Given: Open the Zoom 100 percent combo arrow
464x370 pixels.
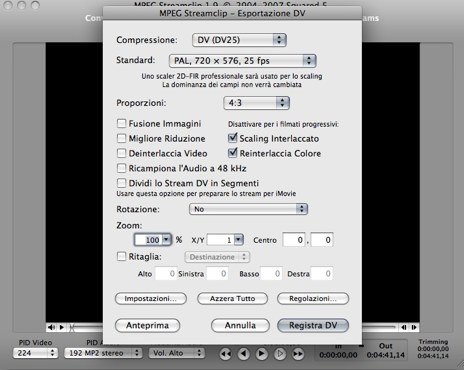Looking at the screenshot, I should coord(166,240).
